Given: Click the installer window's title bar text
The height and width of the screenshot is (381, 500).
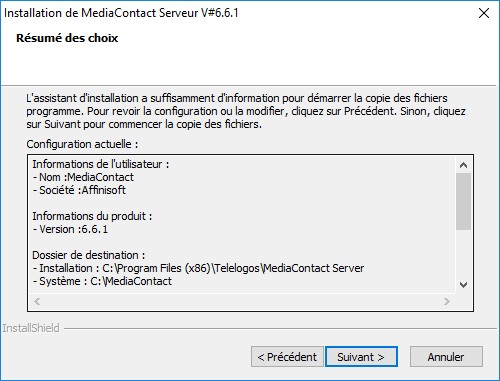Looking at the screenshot, I should click(121, 13).
